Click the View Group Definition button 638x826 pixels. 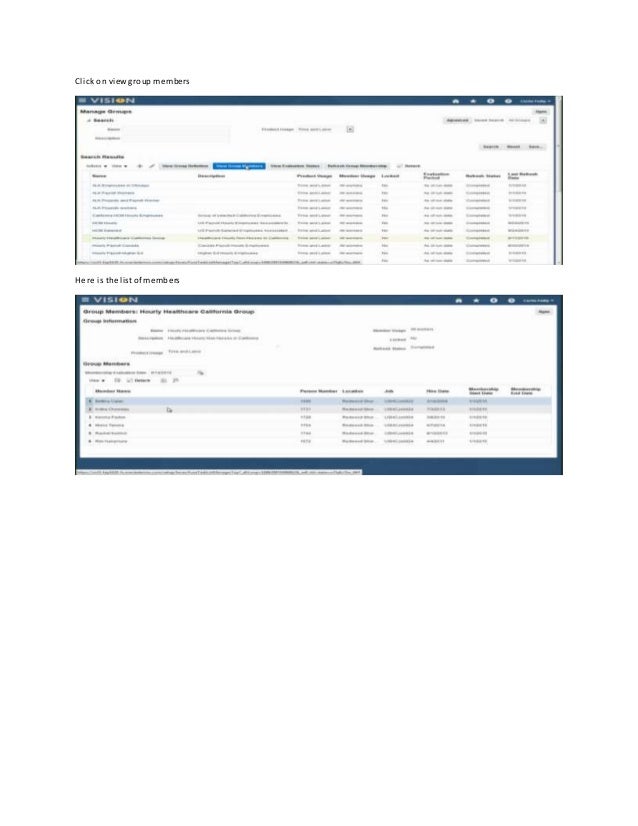185,166
